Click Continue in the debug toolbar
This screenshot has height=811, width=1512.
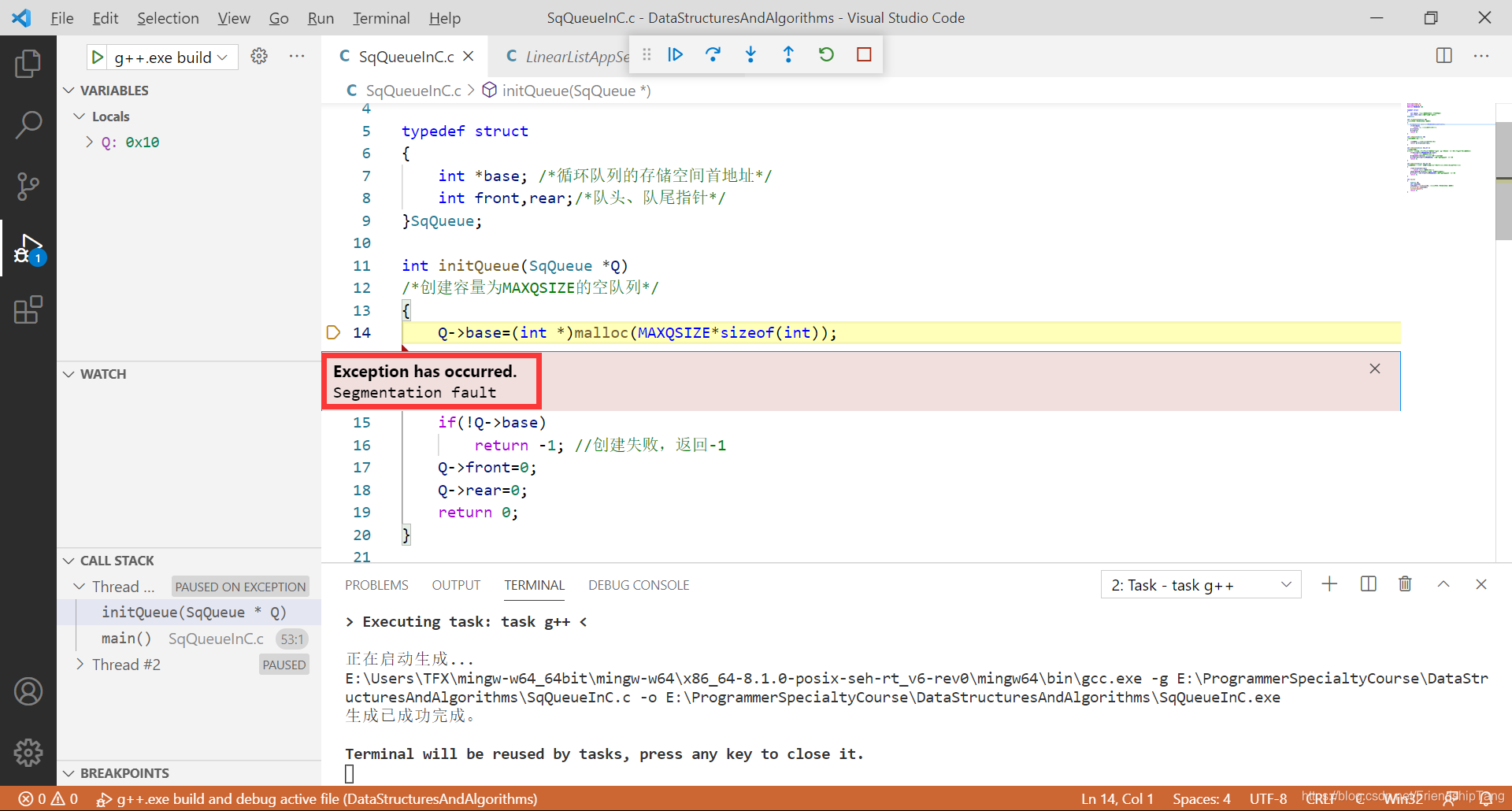[675, 54]
